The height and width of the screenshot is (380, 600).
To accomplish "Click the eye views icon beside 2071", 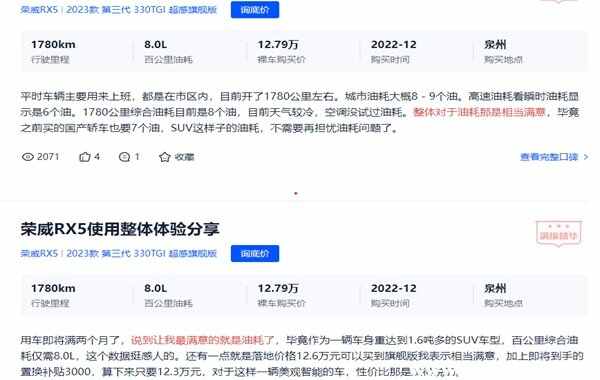I will coord(28,157).
